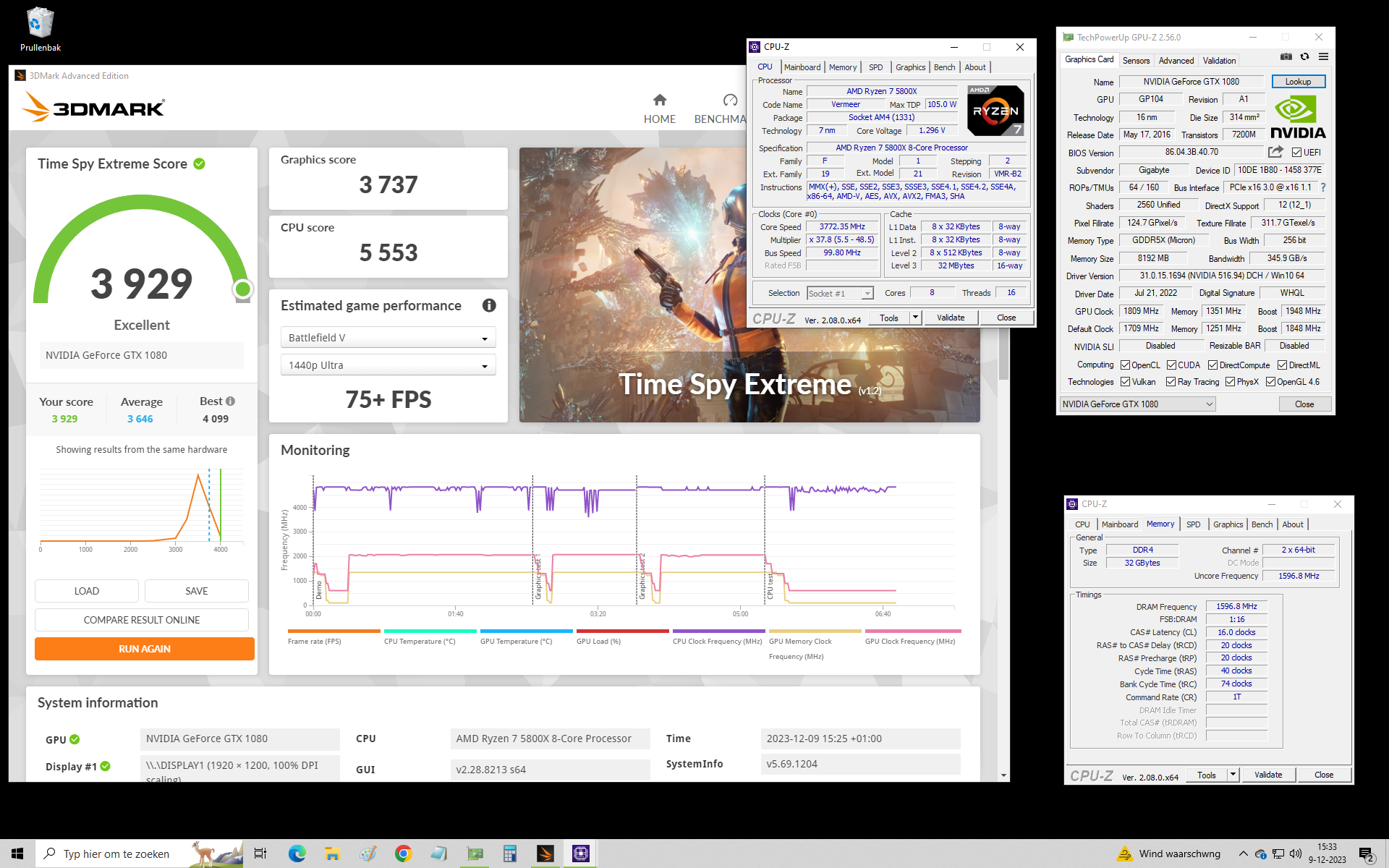Image resolution: width=1389 pixels, height=868 pixels.
Task: Launch Microsoft Edge from taskbar
Action: tap(297, 854)
